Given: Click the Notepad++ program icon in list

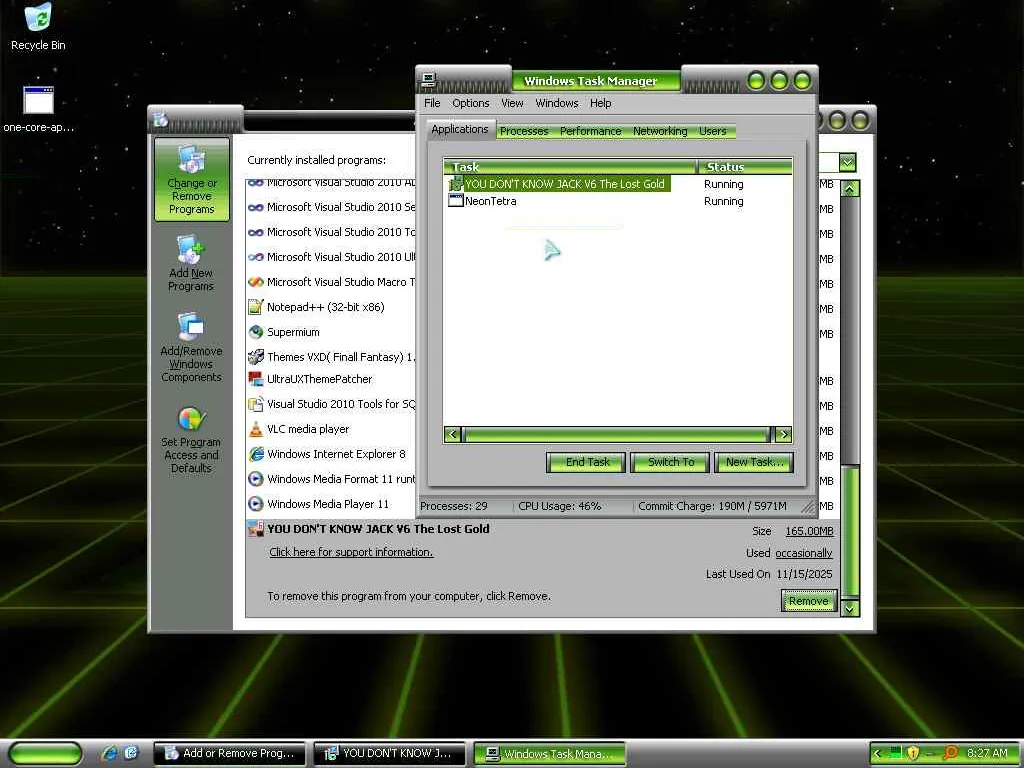Looking at the screenshot, I should click(255, 307).
